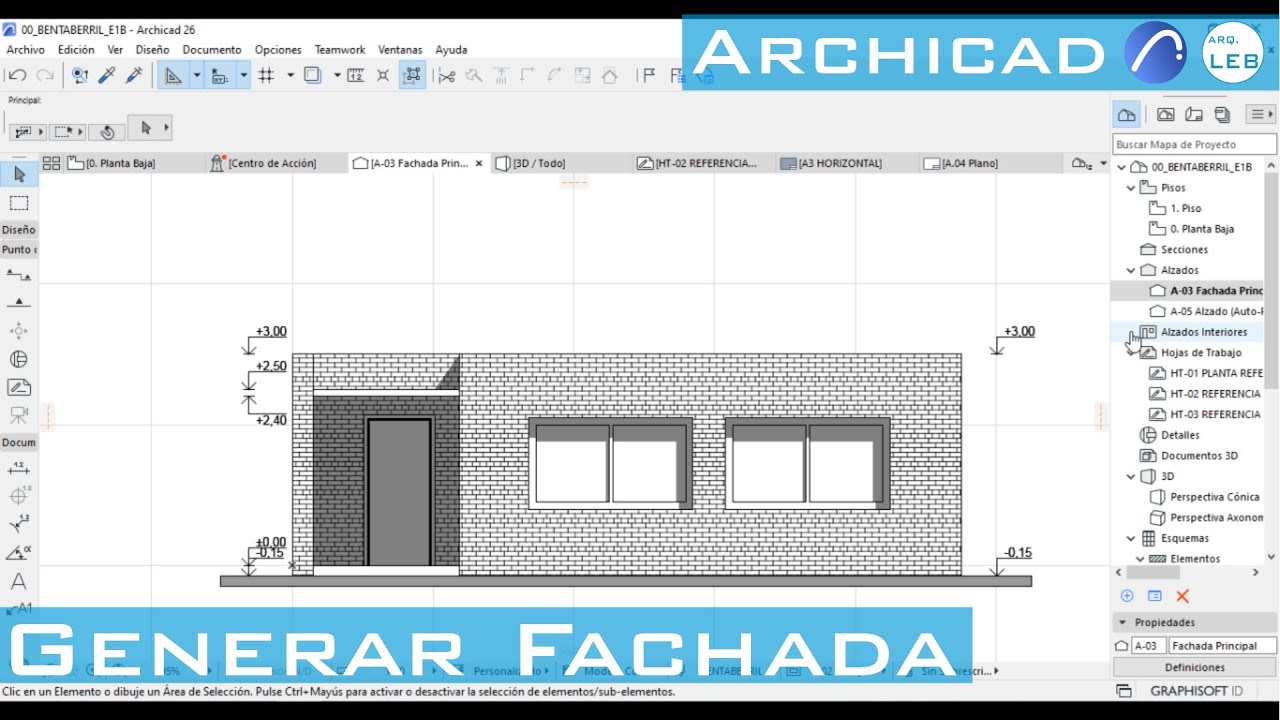Click the measure ruler icon
Screen dimensions: 1280x720
point(355,75)
